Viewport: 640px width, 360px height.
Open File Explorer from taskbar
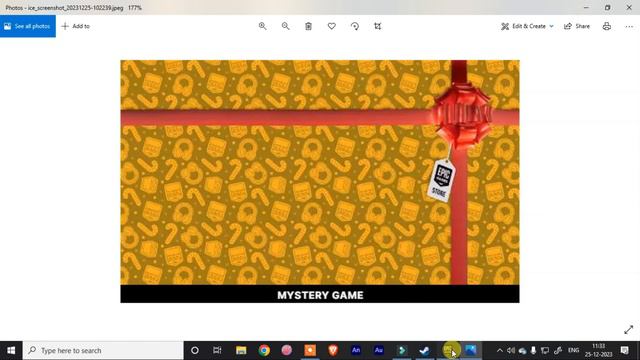(x=241, y=350)
